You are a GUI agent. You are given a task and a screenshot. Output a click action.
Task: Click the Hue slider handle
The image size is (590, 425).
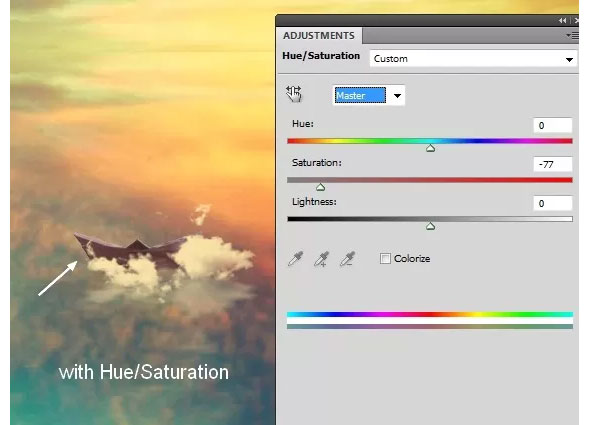pos(430,148)
